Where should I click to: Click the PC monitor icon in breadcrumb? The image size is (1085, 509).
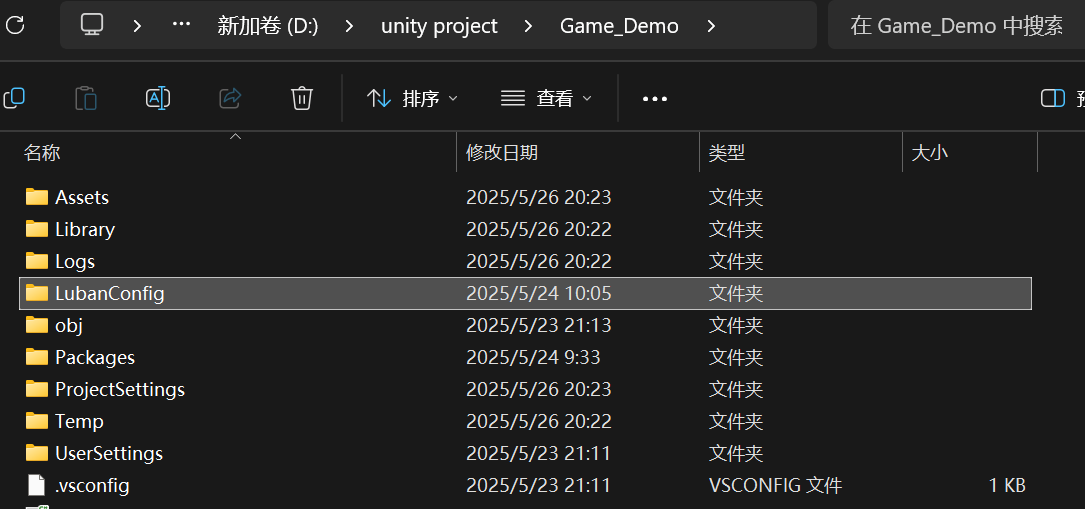point(92,26)
